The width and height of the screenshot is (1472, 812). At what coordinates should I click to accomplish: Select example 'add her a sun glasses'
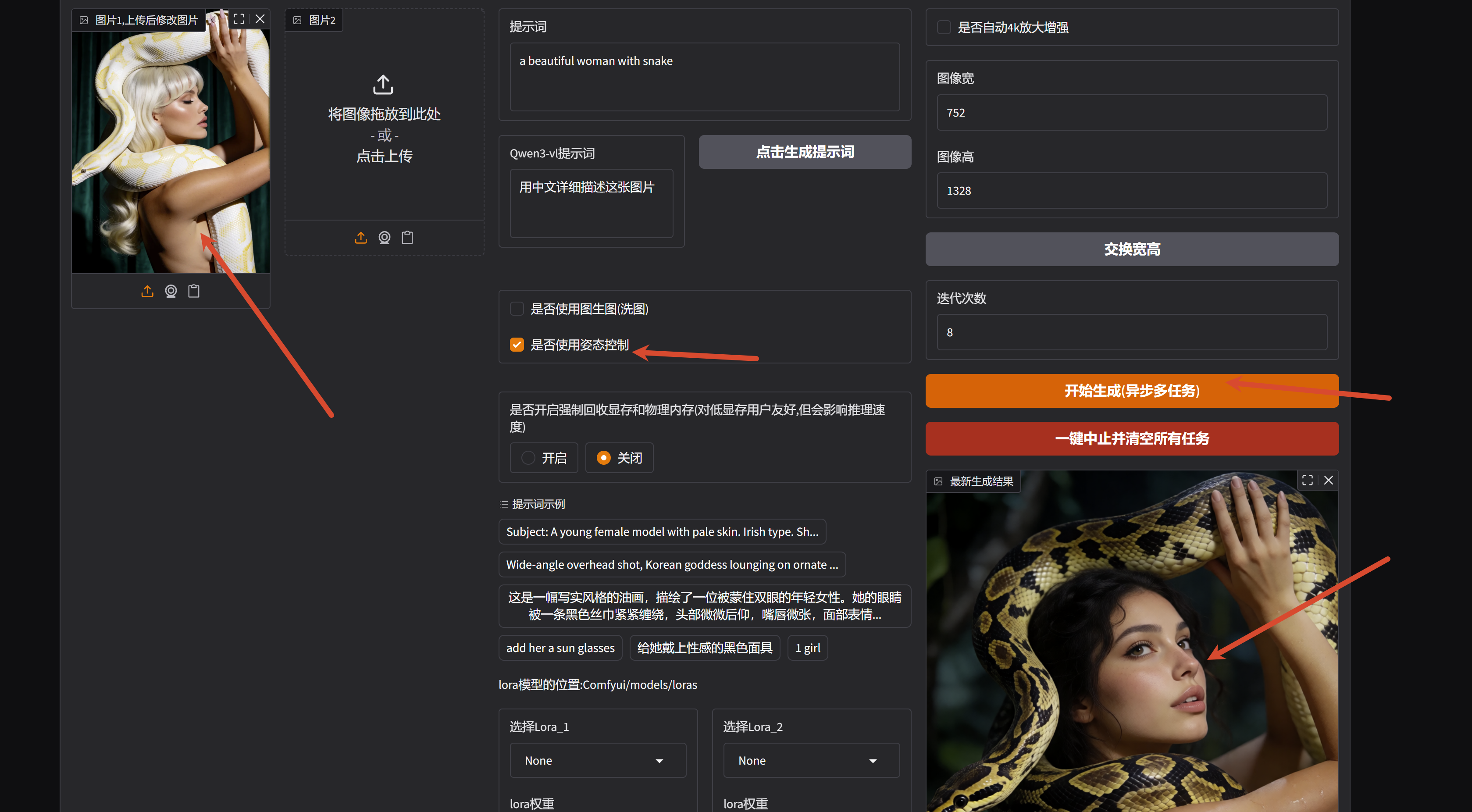560,648
